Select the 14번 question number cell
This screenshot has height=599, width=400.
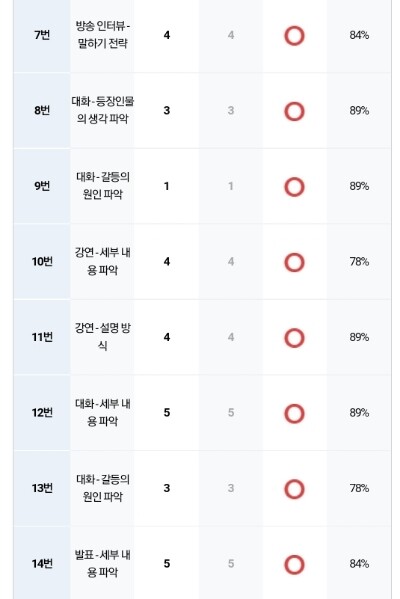point(42,563)
